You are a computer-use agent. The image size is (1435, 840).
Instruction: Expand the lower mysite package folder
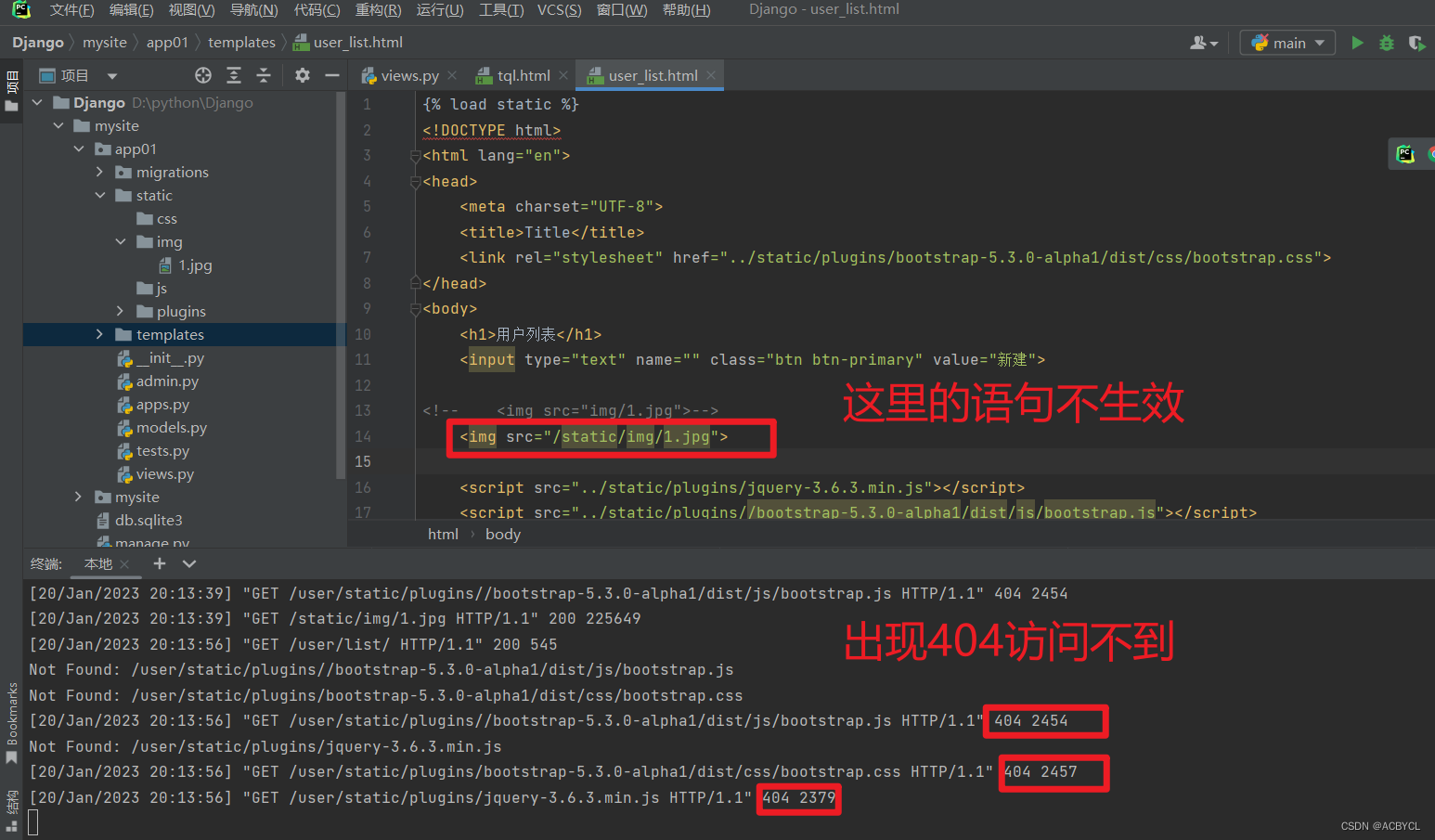pos(79,497)
